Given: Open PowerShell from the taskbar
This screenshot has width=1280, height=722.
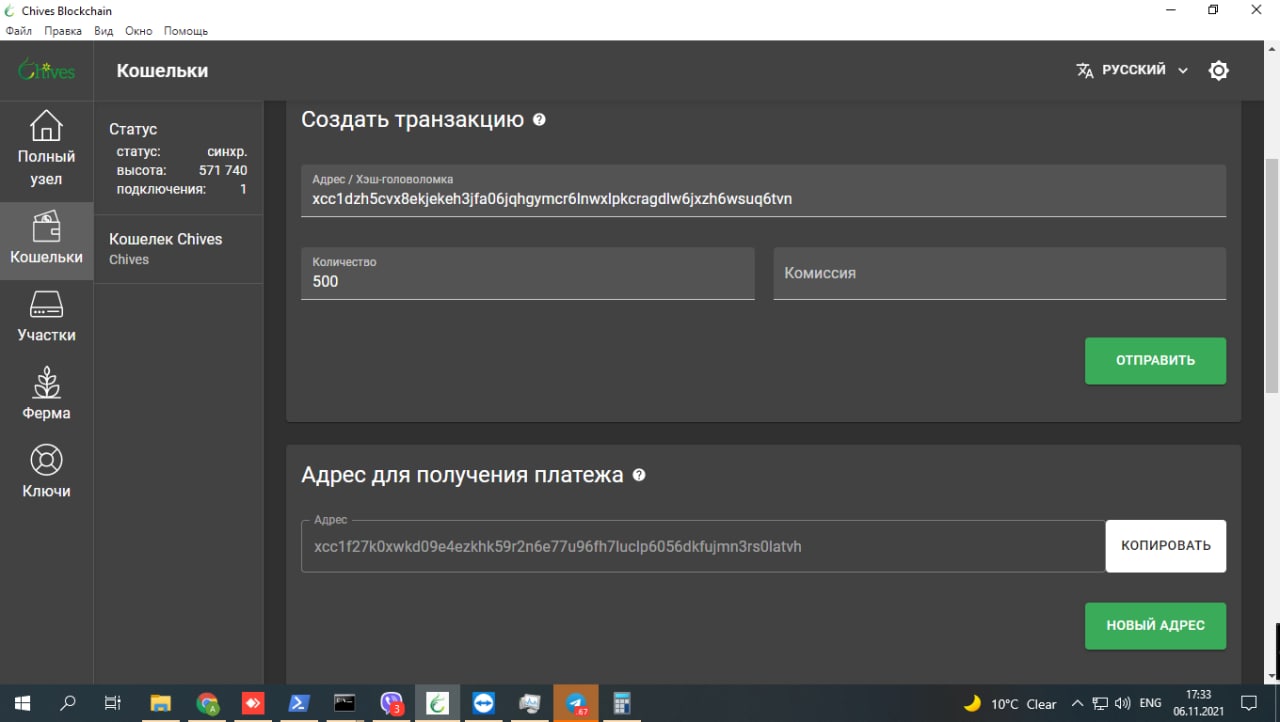Looking at the screenshot, I should point(299,703).
